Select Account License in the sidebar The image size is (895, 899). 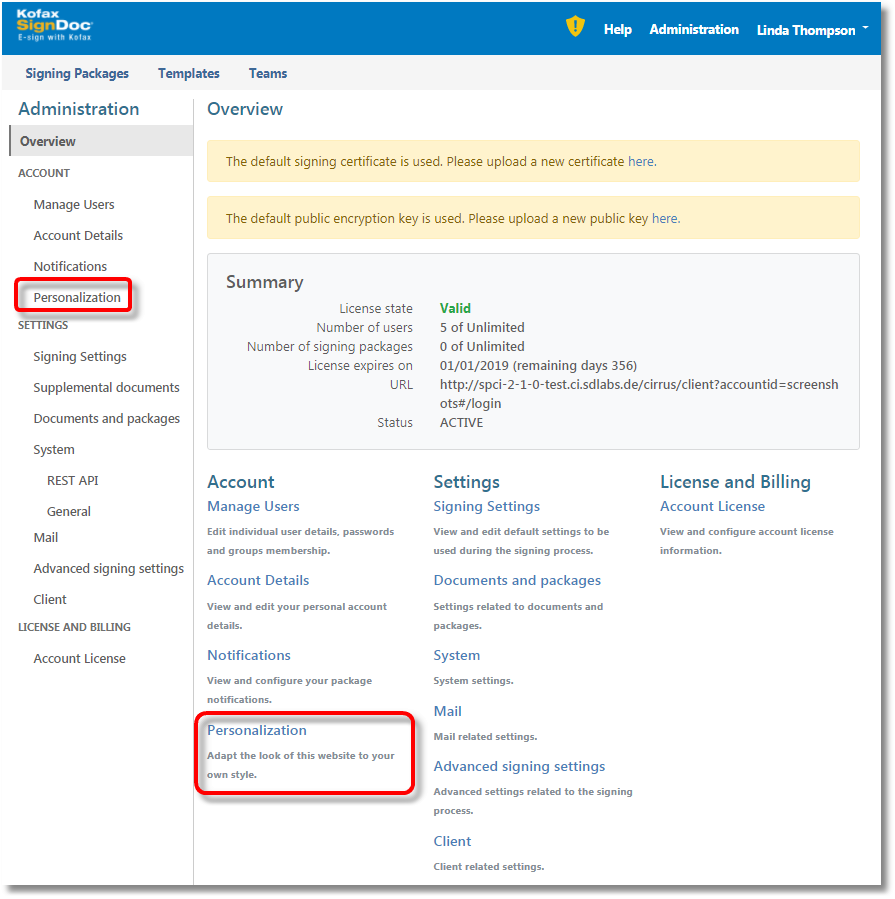(x=80, y=658)
